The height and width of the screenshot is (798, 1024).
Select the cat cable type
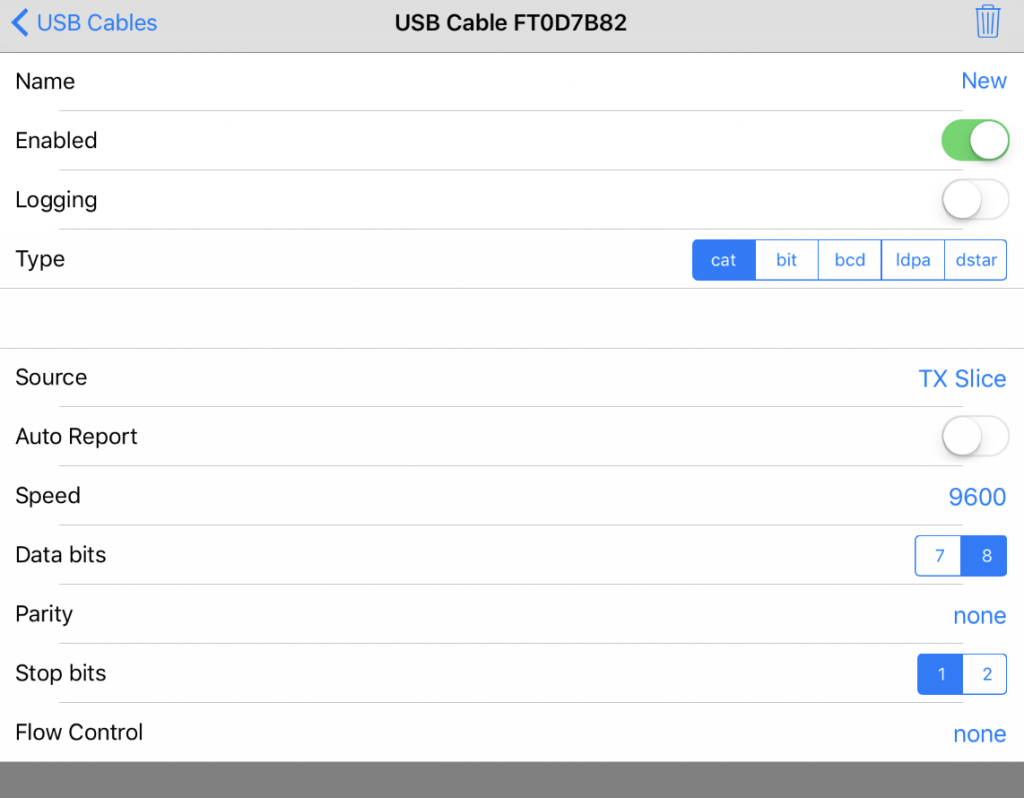(724, 260)
